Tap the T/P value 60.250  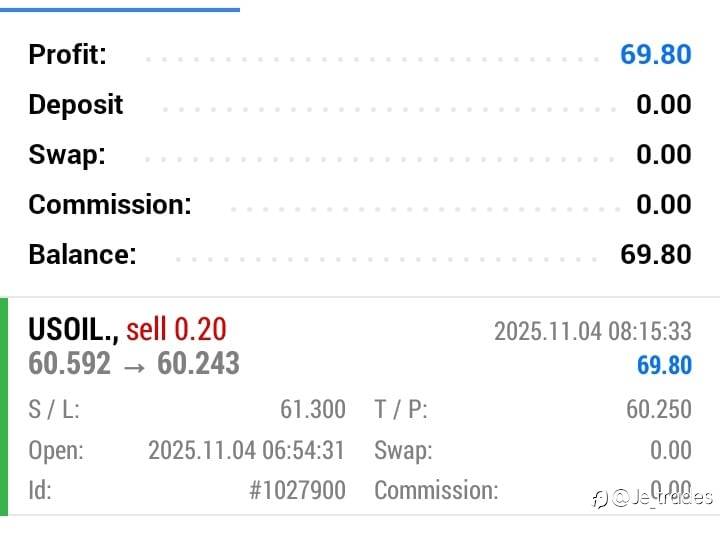658,409
